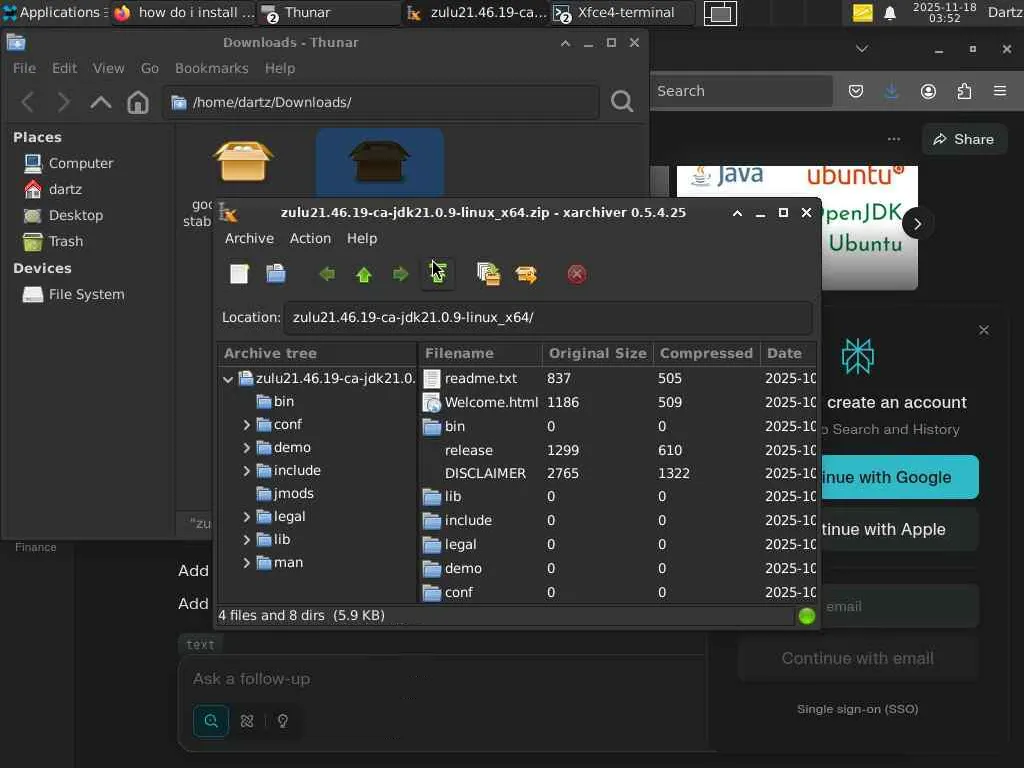The image size is (1024, 768).
Task: Click Continue with email button
Action: pos(857,658)
